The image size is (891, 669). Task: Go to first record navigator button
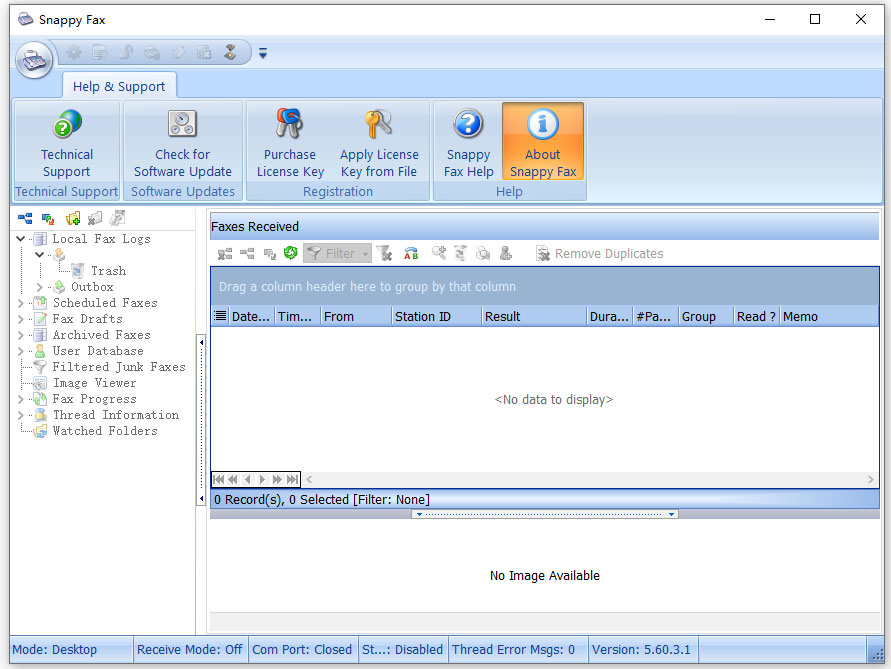point(219,480)
